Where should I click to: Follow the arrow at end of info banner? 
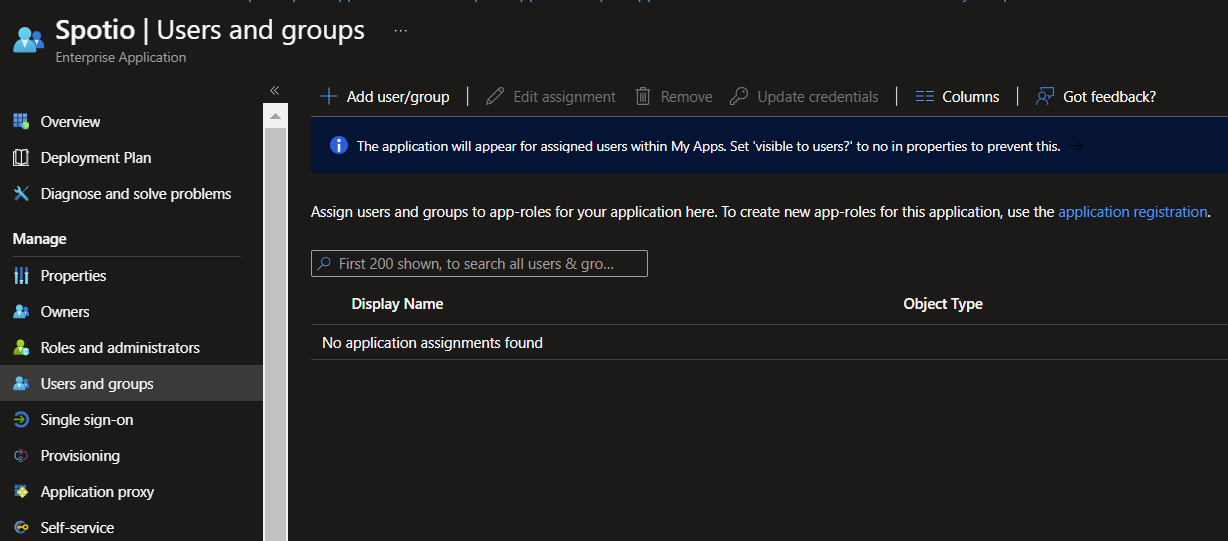click(1077, 146)
